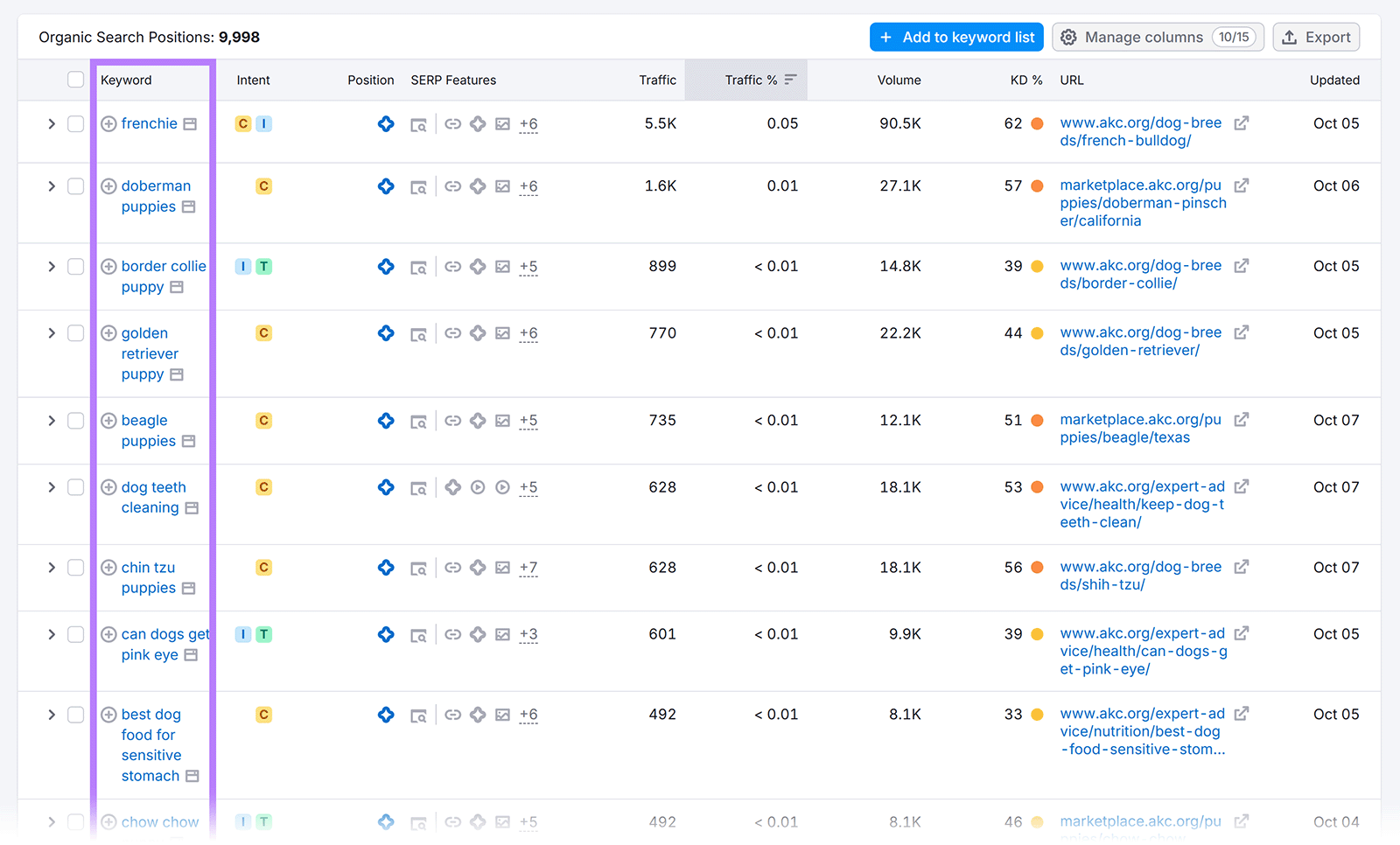This screenshot has height=845, width=1400.
Task: Click the "Add to keyword list" button
Action: pos(956,37)
